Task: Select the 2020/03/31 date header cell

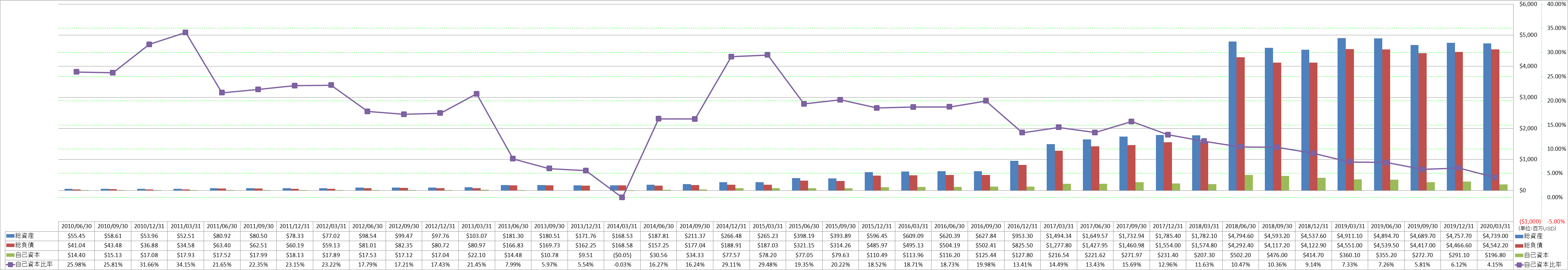Action: (x=1494, y=226)
